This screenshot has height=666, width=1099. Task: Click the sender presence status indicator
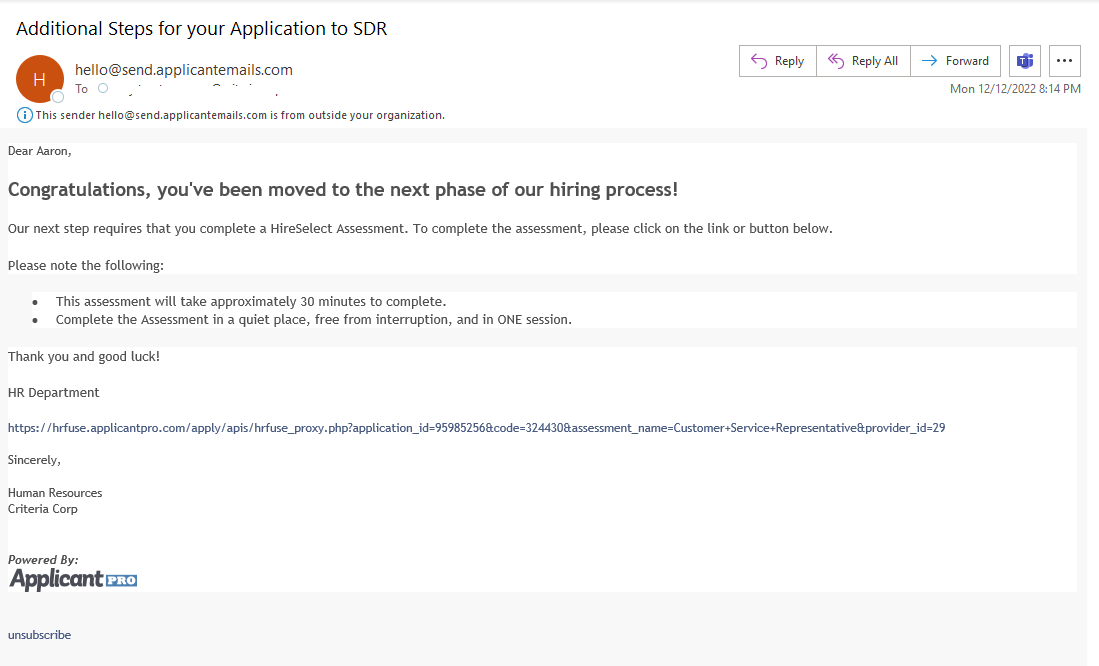[58, 97]
